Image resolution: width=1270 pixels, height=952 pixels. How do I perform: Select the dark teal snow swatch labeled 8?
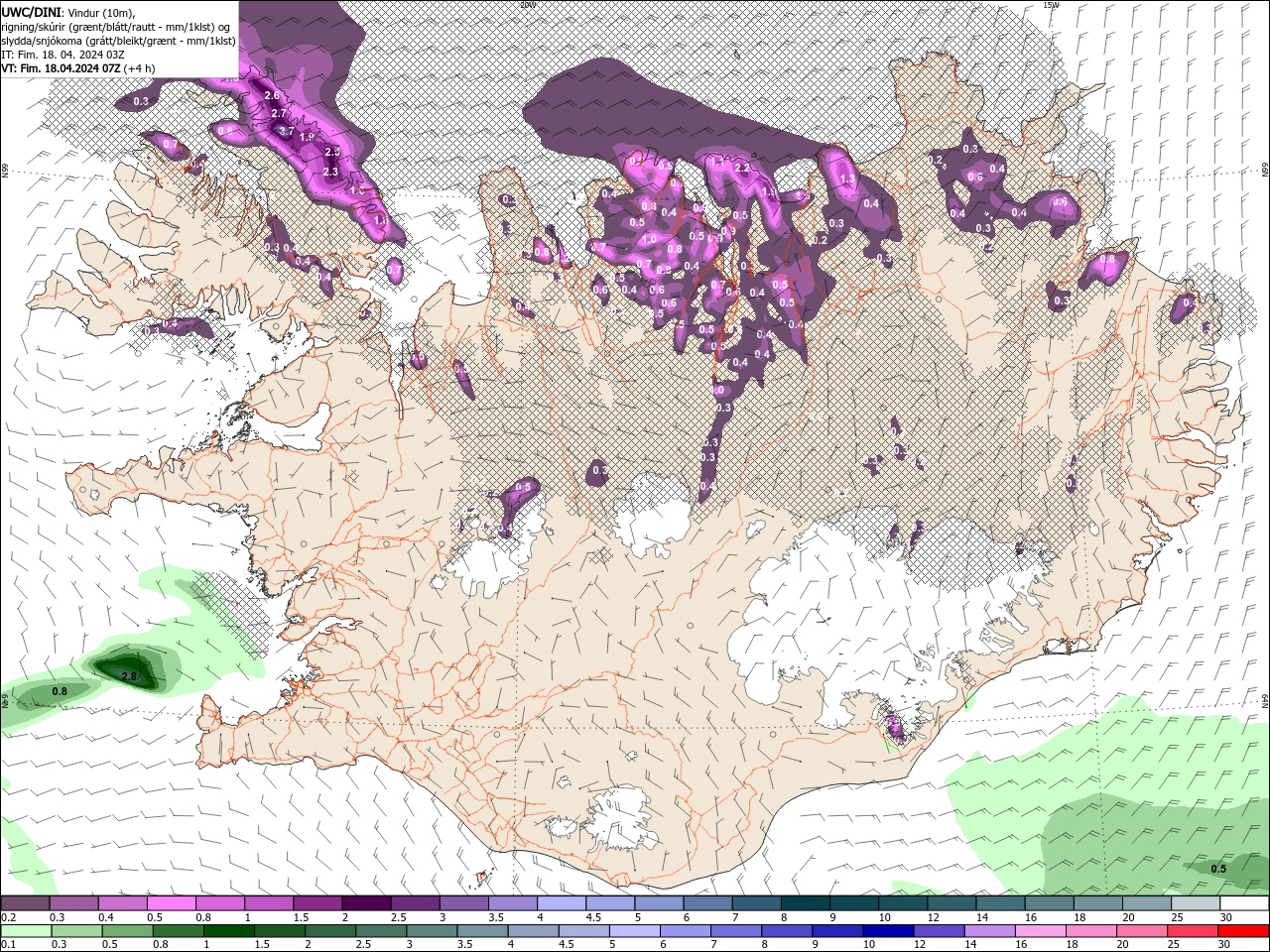click(806, 903)
